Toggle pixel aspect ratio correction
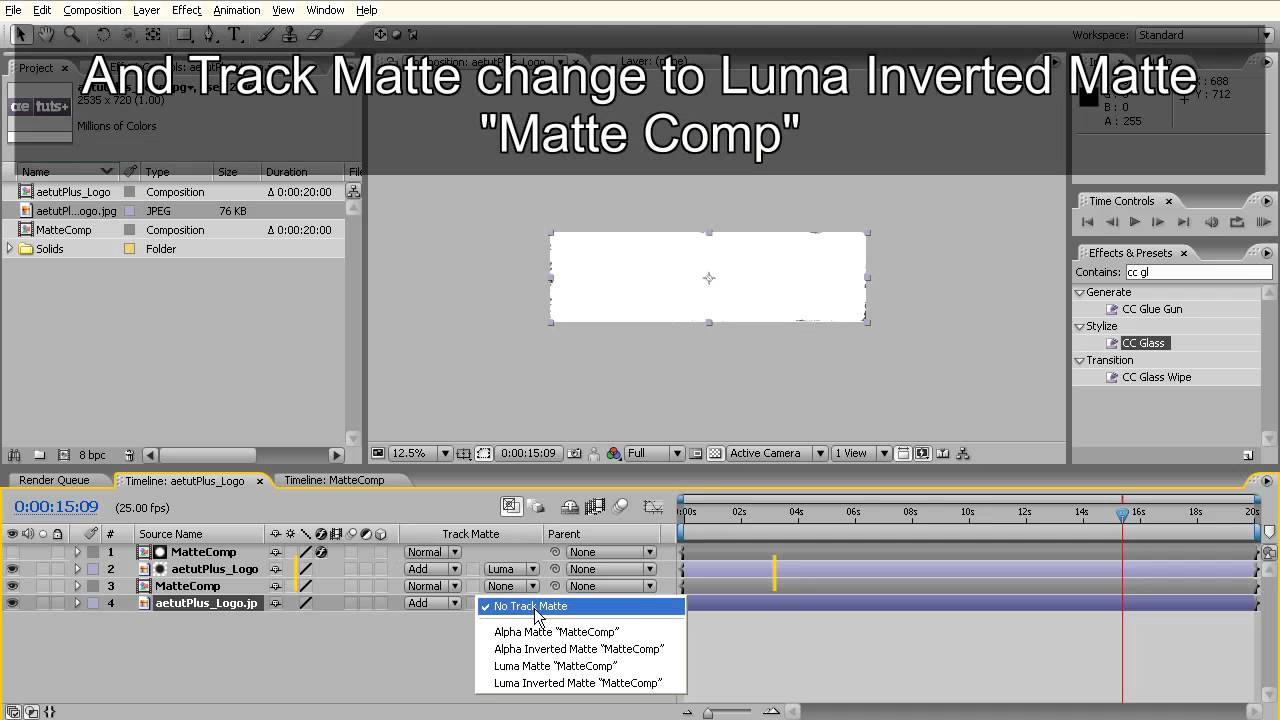 (x=902, y=453)
